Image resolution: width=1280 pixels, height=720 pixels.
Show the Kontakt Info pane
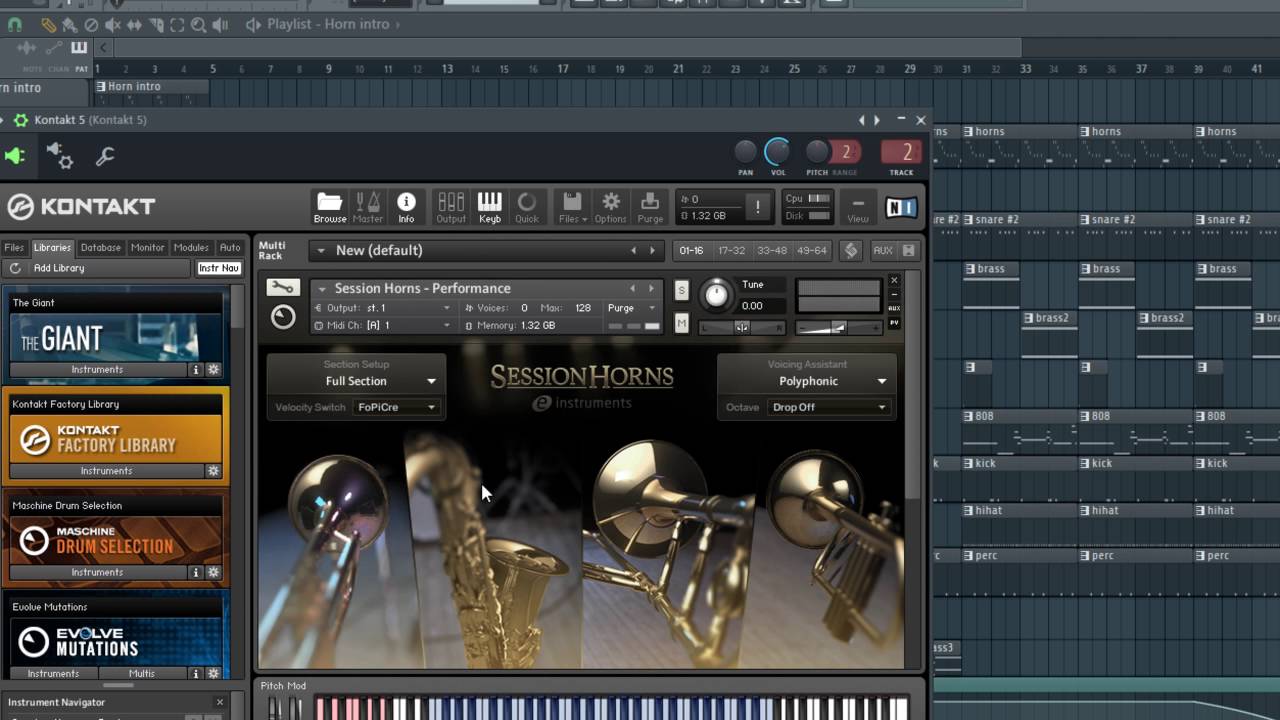(x=406, y=207)
